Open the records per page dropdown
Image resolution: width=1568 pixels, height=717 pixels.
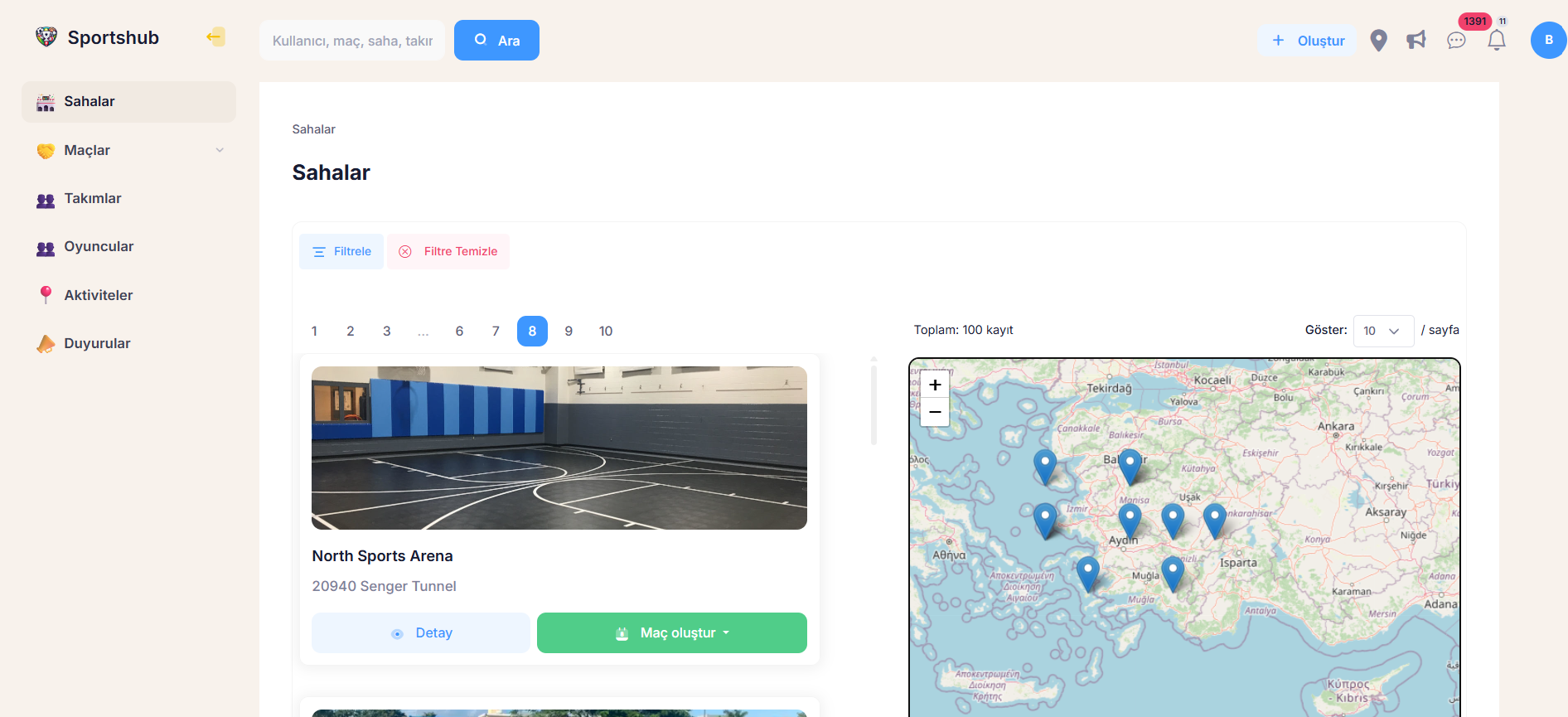[1382, 331]
